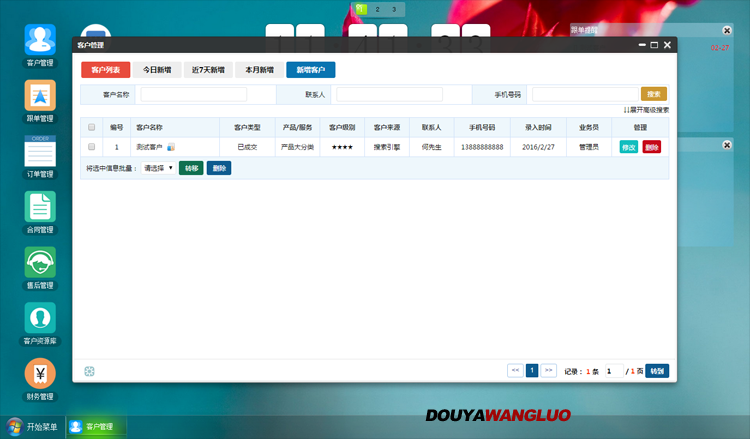Click the 客户类型 column header
This screenshot has width=750, height=439.
247,127
